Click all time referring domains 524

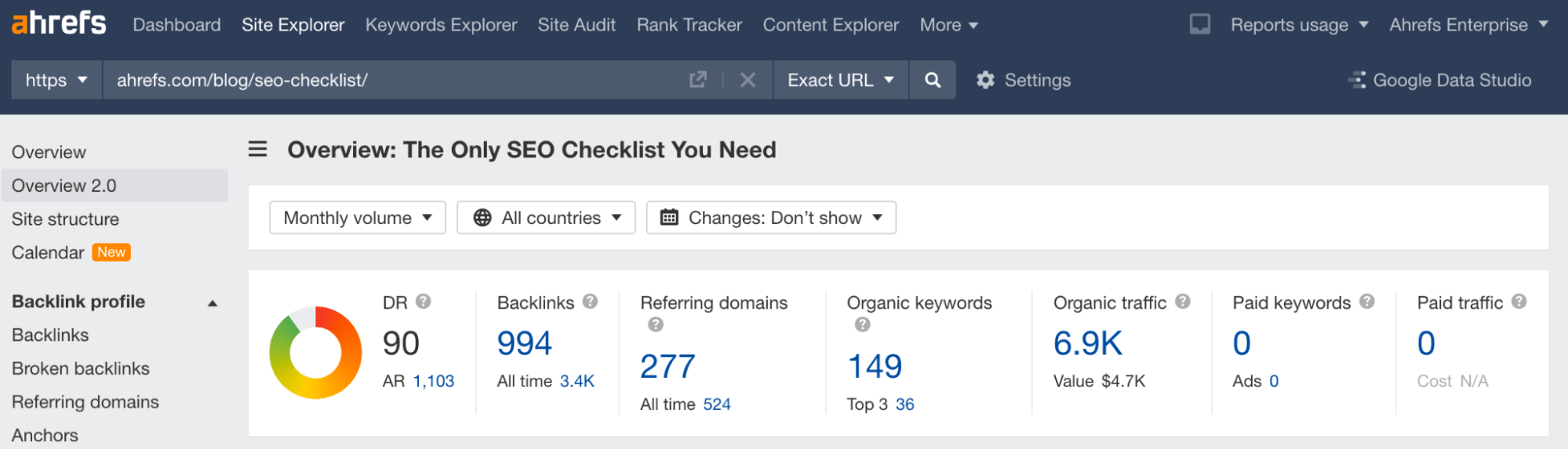716,404
